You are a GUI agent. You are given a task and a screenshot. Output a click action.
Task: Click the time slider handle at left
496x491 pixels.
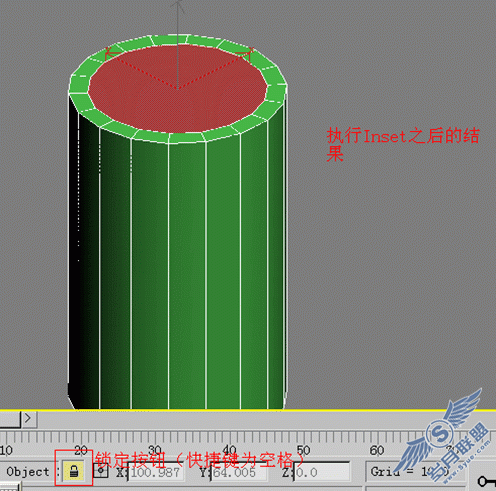tap(10, 418)
